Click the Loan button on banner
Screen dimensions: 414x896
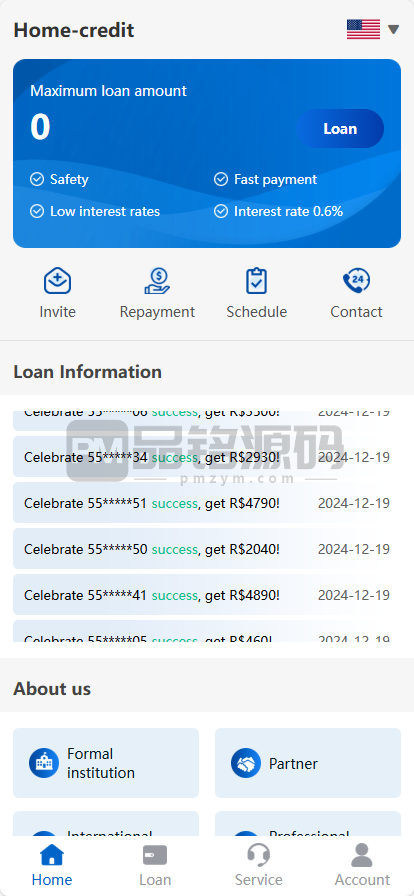coord(340,129)
